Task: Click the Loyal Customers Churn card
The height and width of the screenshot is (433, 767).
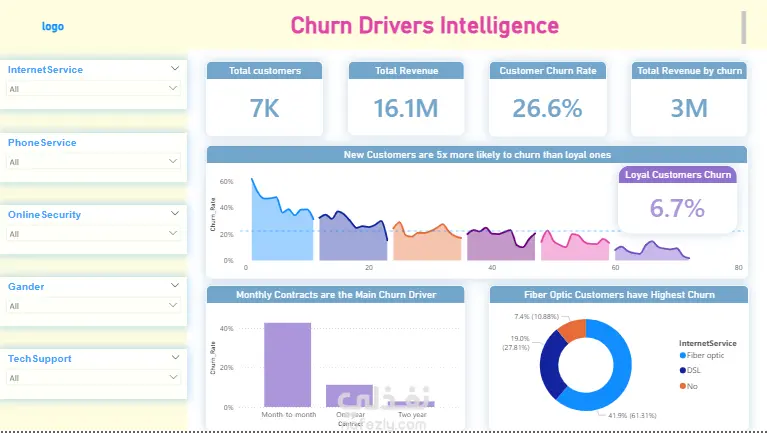Action: [x=677, y=200]
